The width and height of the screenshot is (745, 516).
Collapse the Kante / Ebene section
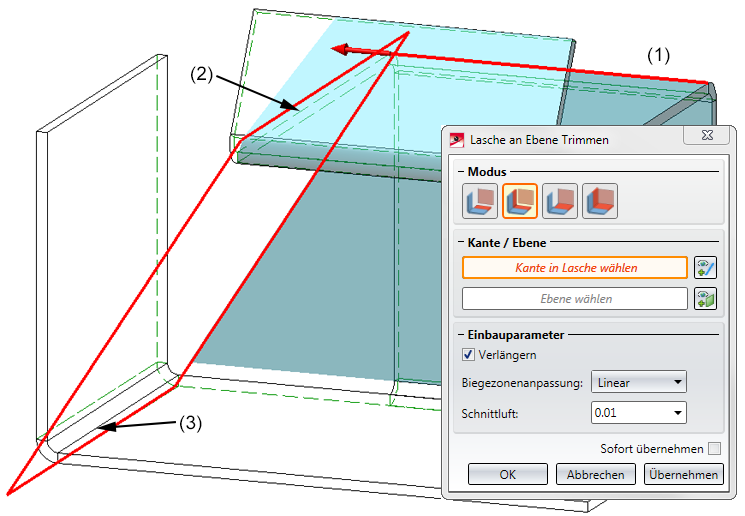coord(461,242)
